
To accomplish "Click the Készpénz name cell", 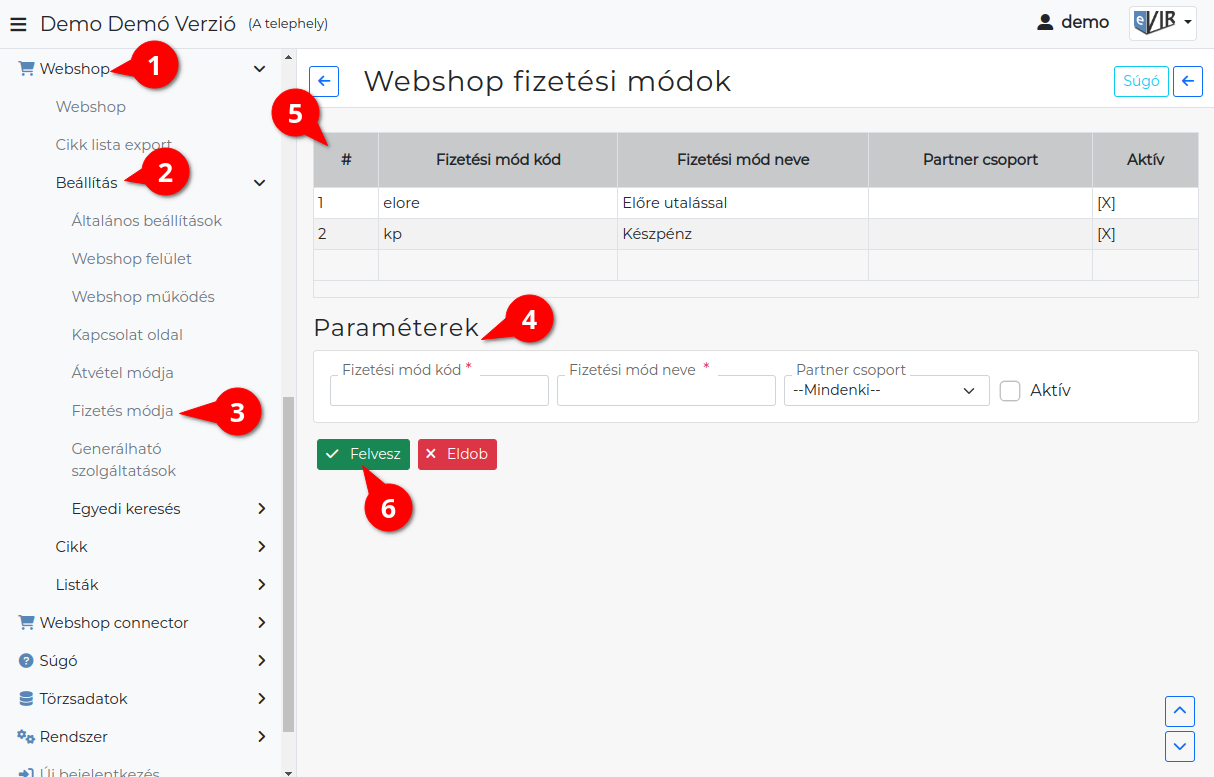I will 743,234.
